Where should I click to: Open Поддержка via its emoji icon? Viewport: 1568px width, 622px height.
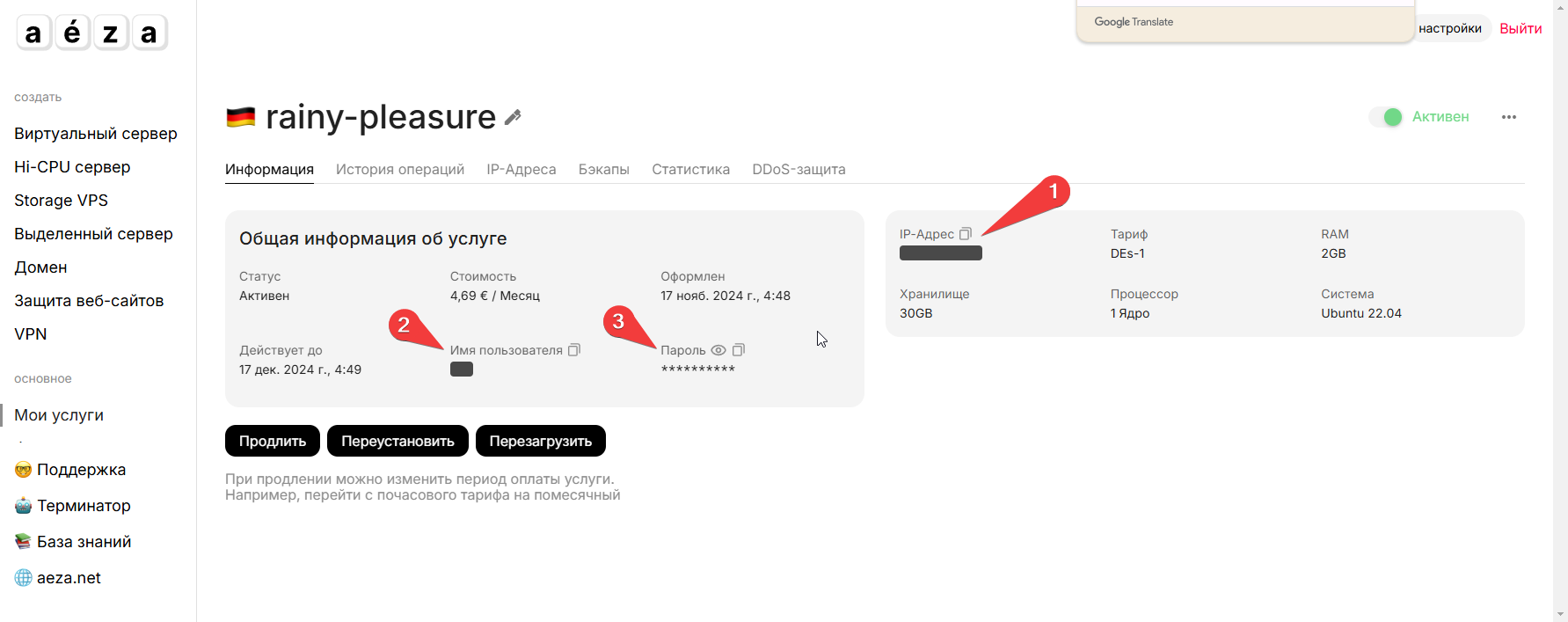tap(23, 470)
